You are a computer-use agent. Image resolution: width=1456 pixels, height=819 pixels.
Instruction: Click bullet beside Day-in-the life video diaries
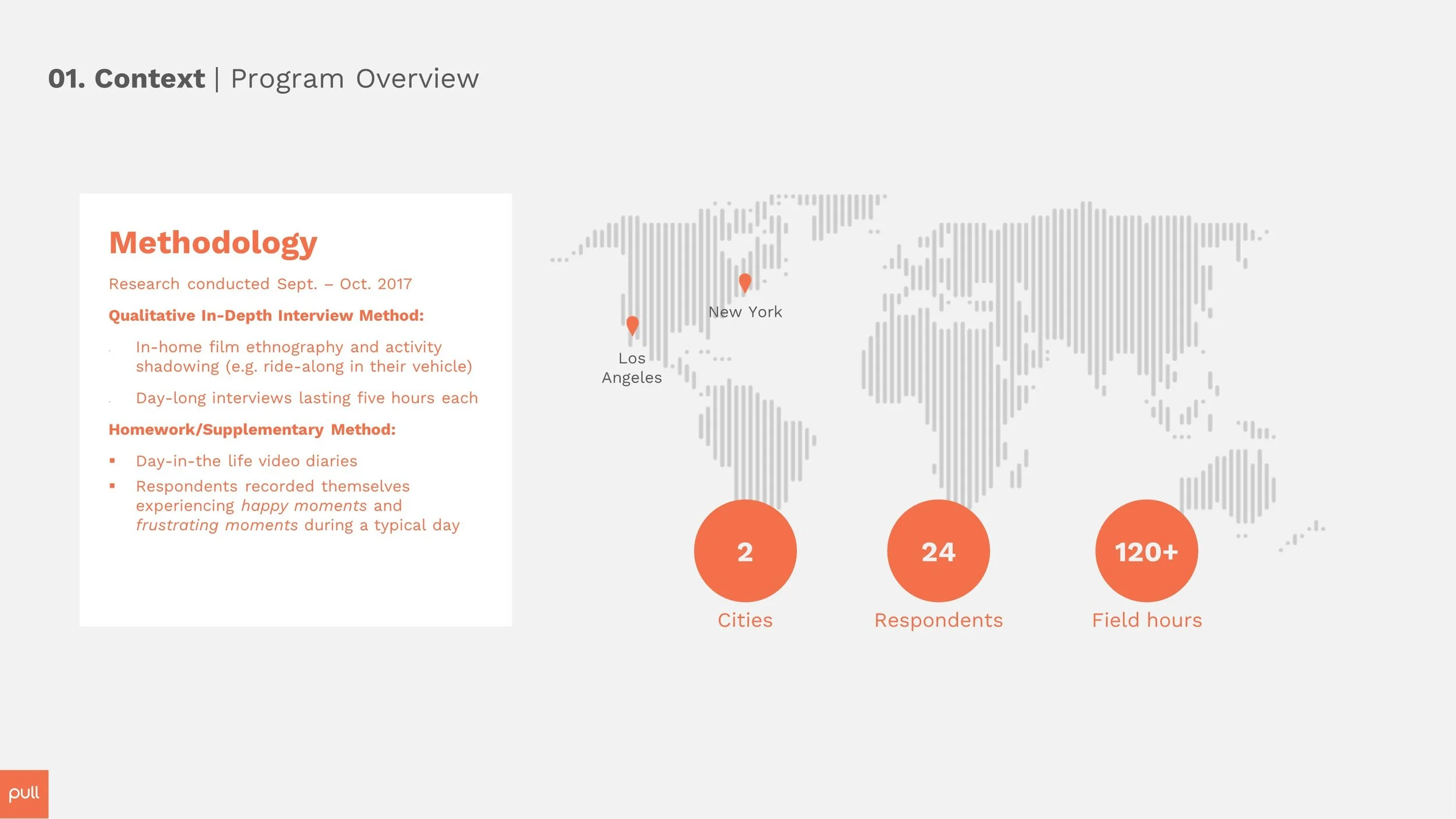click(x=112, y=461)
